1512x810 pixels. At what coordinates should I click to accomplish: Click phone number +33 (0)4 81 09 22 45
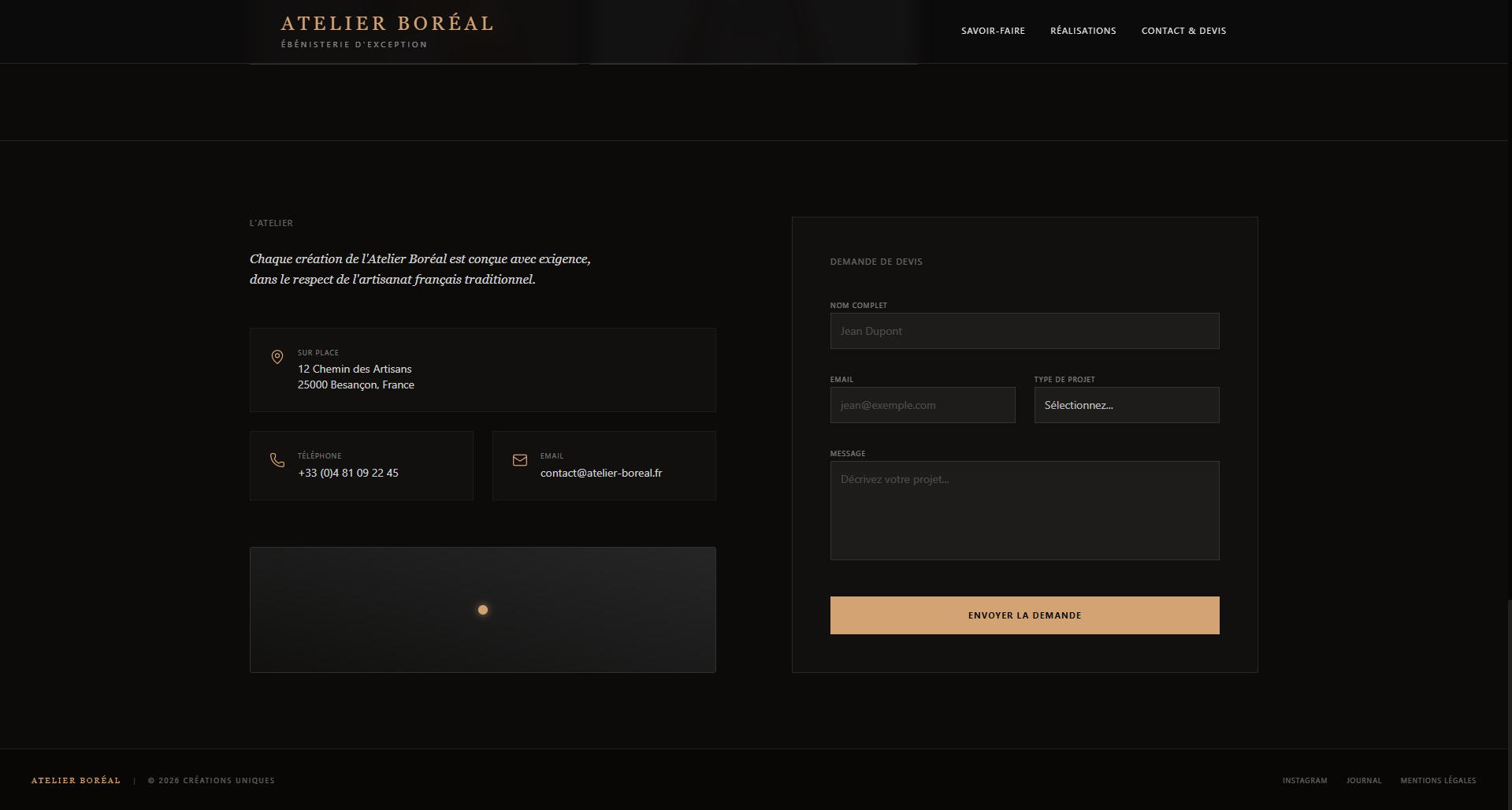pyautogui.click(x=348, y=473)
